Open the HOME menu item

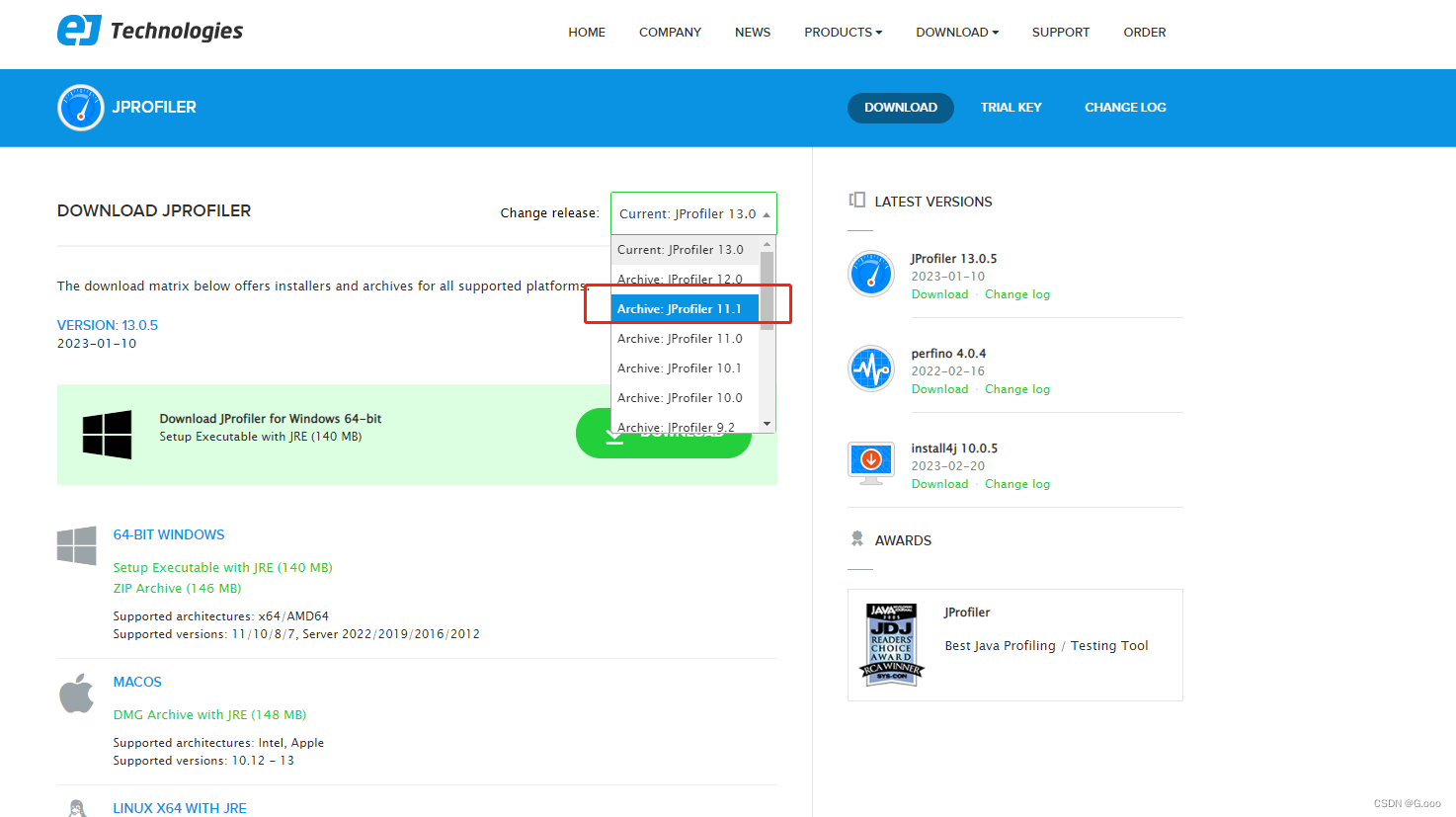[x=587, y=33]
